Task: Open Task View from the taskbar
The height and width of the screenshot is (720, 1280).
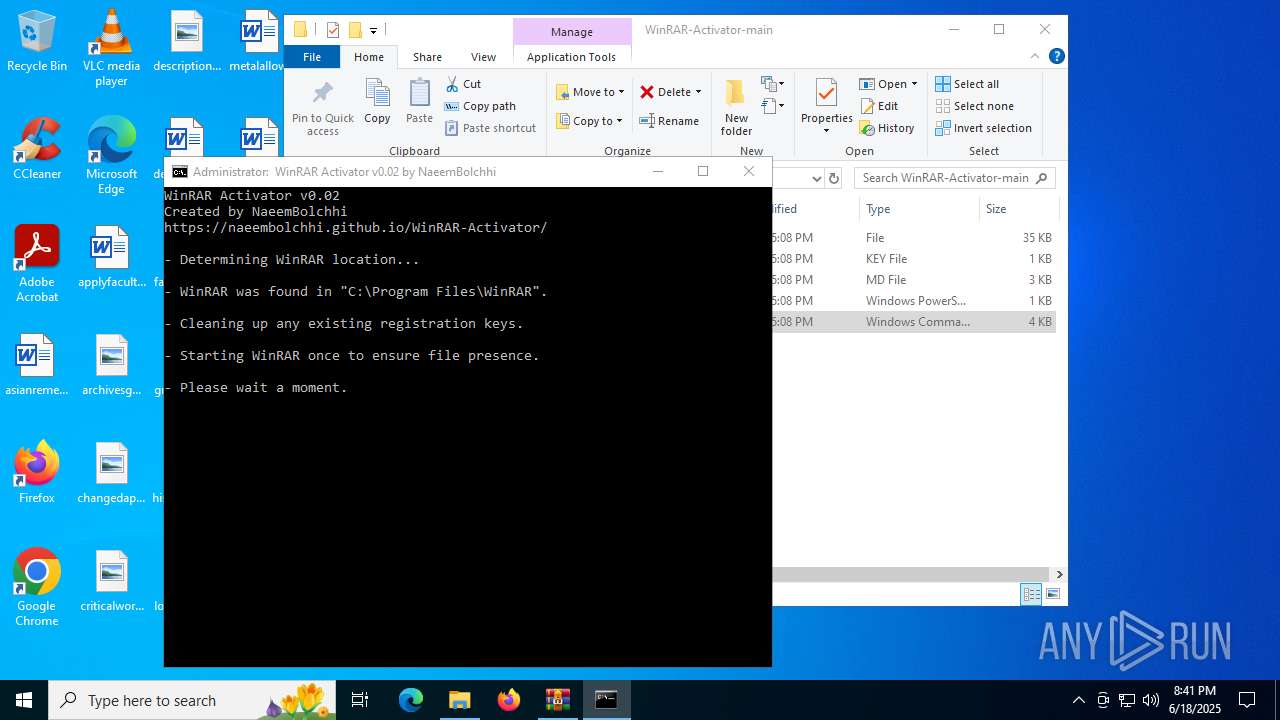Action: coord(360,700)
